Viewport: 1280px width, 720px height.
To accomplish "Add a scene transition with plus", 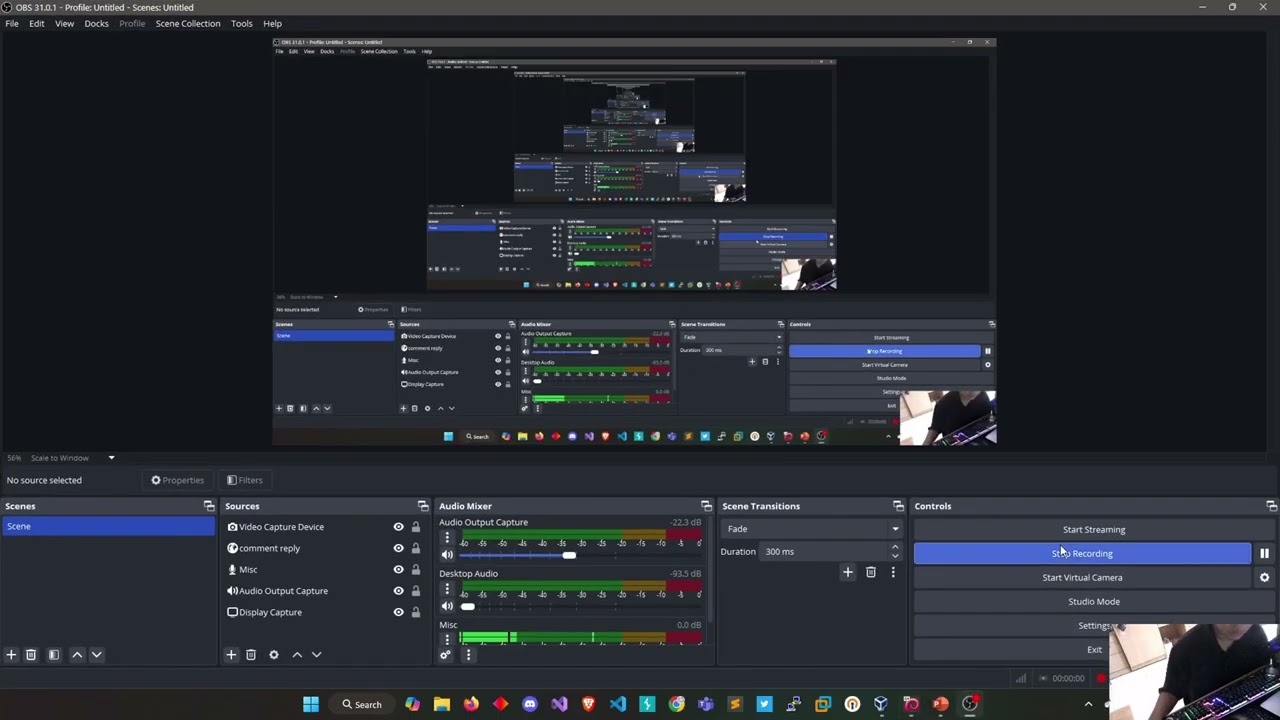I will pos(848,572).
